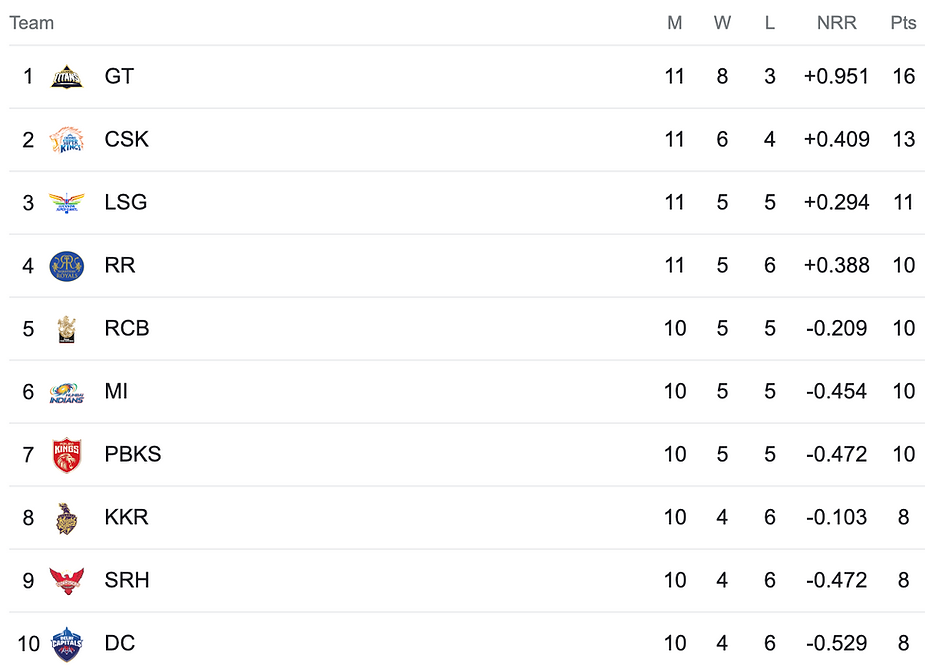Click the Team column header
925x668 pixels.
pyautogui.click(x=32, y=23)
